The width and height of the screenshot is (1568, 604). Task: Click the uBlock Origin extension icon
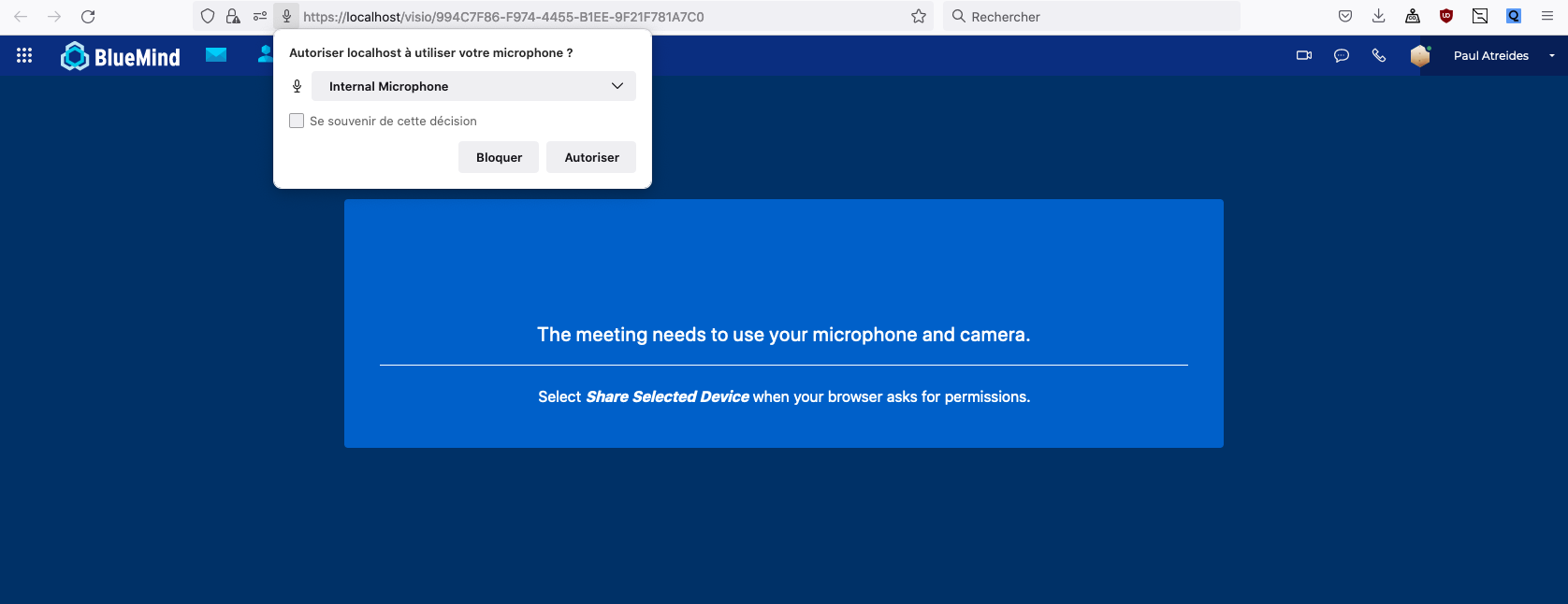pyautogui.click(x=1445, y=16)
